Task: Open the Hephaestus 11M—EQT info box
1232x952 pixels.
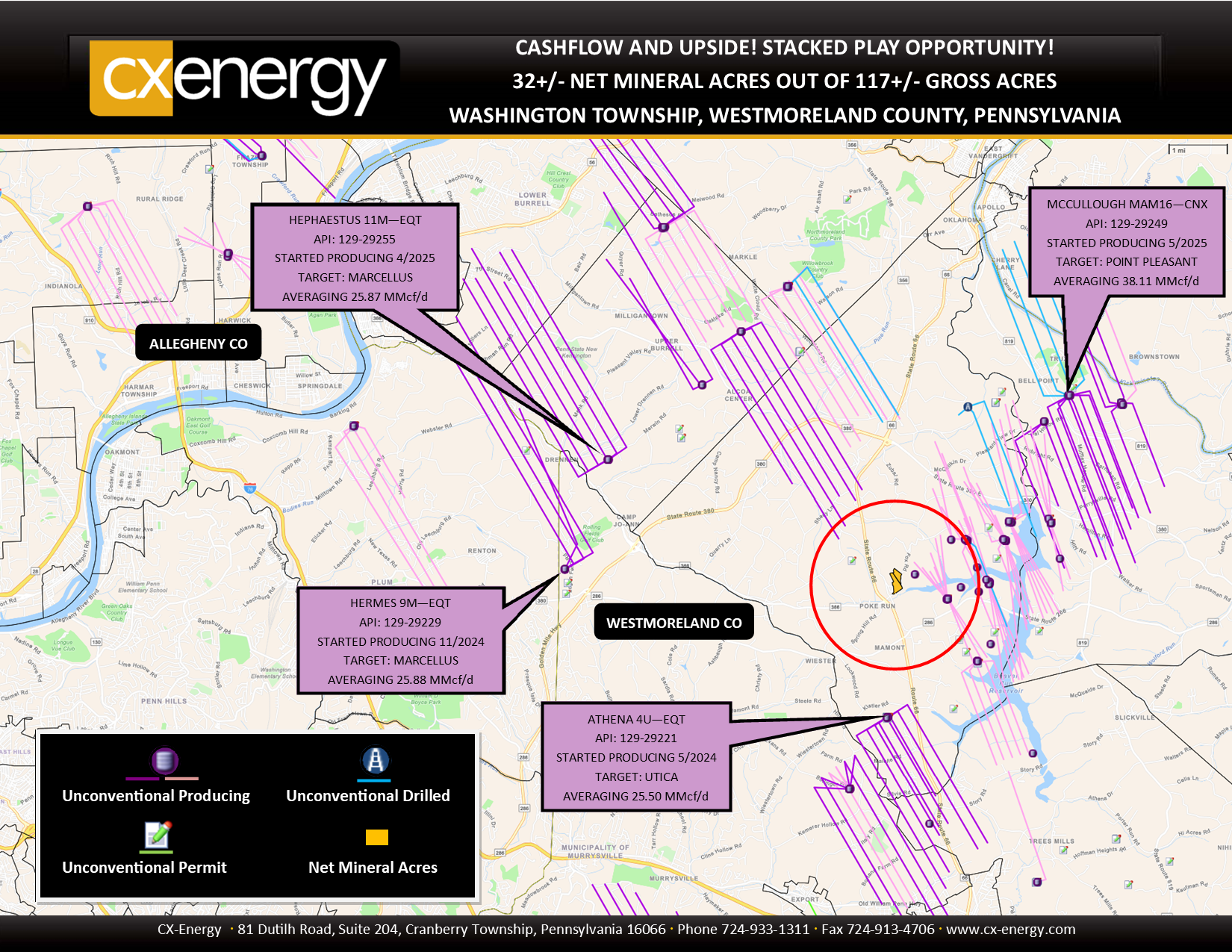Action: pos(355,258)
